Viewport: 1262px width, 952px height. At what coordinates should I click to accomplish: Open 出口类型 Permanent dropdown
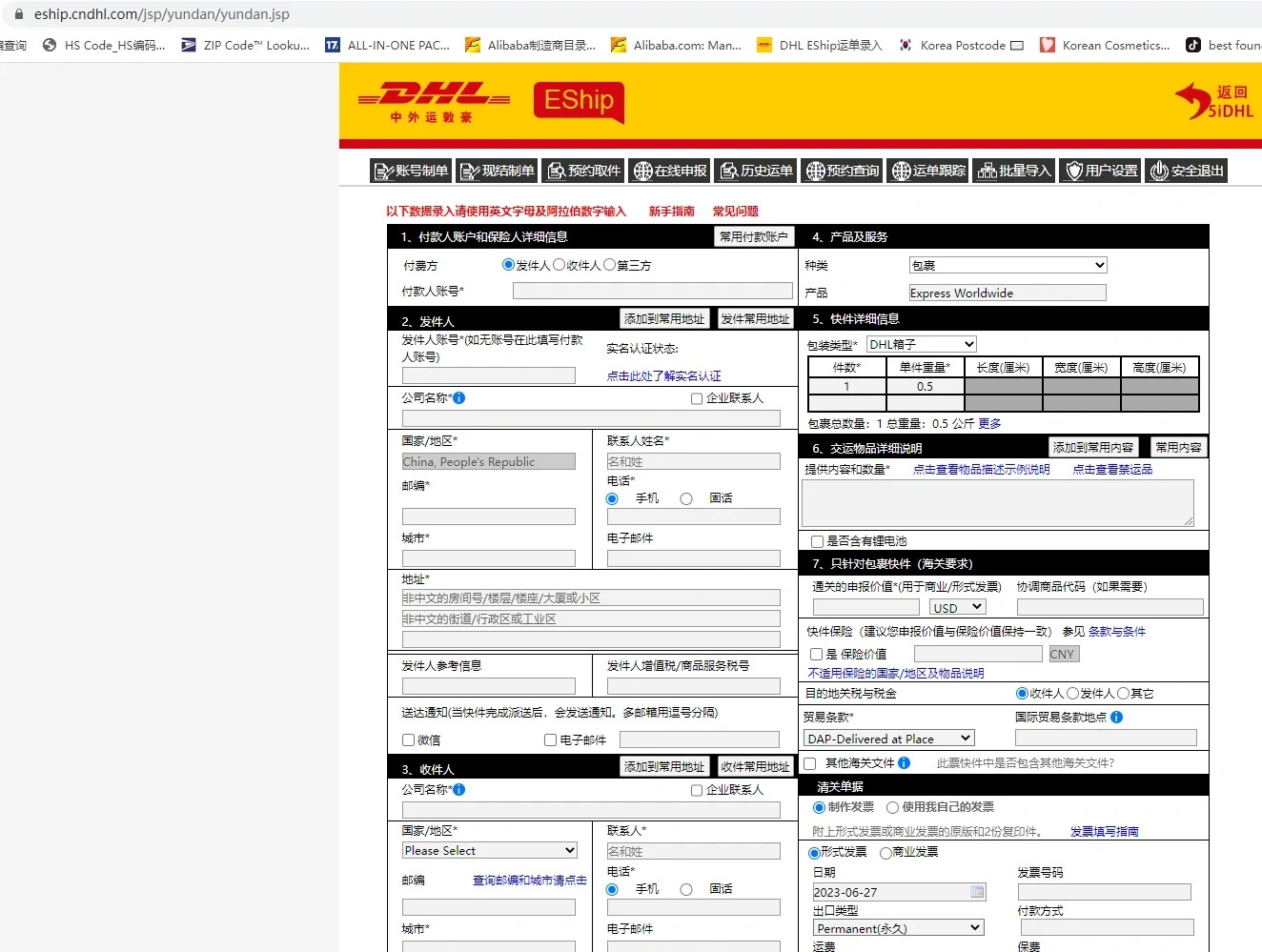point(899,927)
